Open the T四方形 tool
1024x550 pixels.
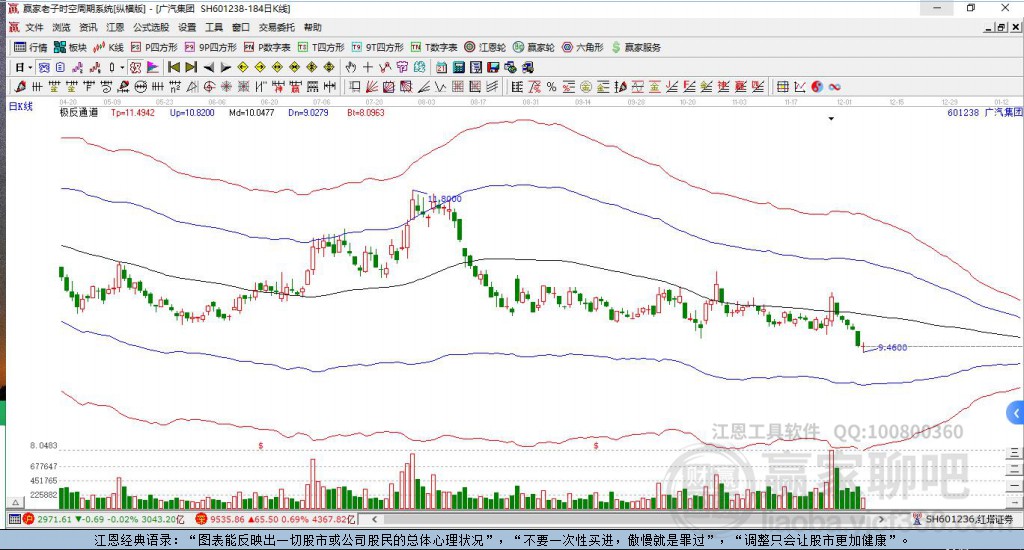(321, 47)
